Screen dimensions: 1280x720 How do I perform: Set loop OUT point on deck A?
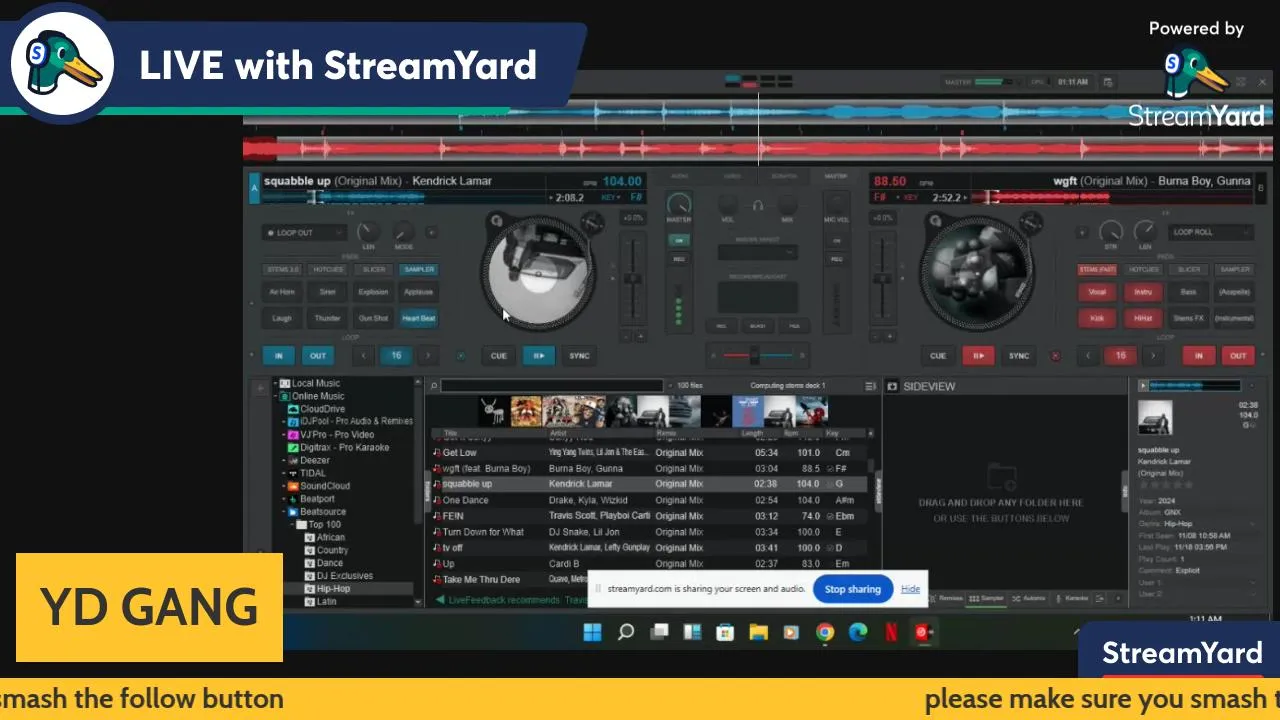coord(317,356)
